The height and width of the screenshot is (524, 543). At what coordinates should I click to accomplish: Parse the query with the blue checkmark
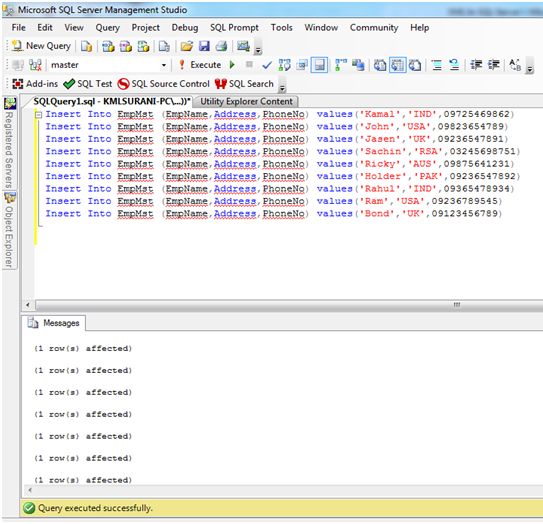tap(267, 65)
